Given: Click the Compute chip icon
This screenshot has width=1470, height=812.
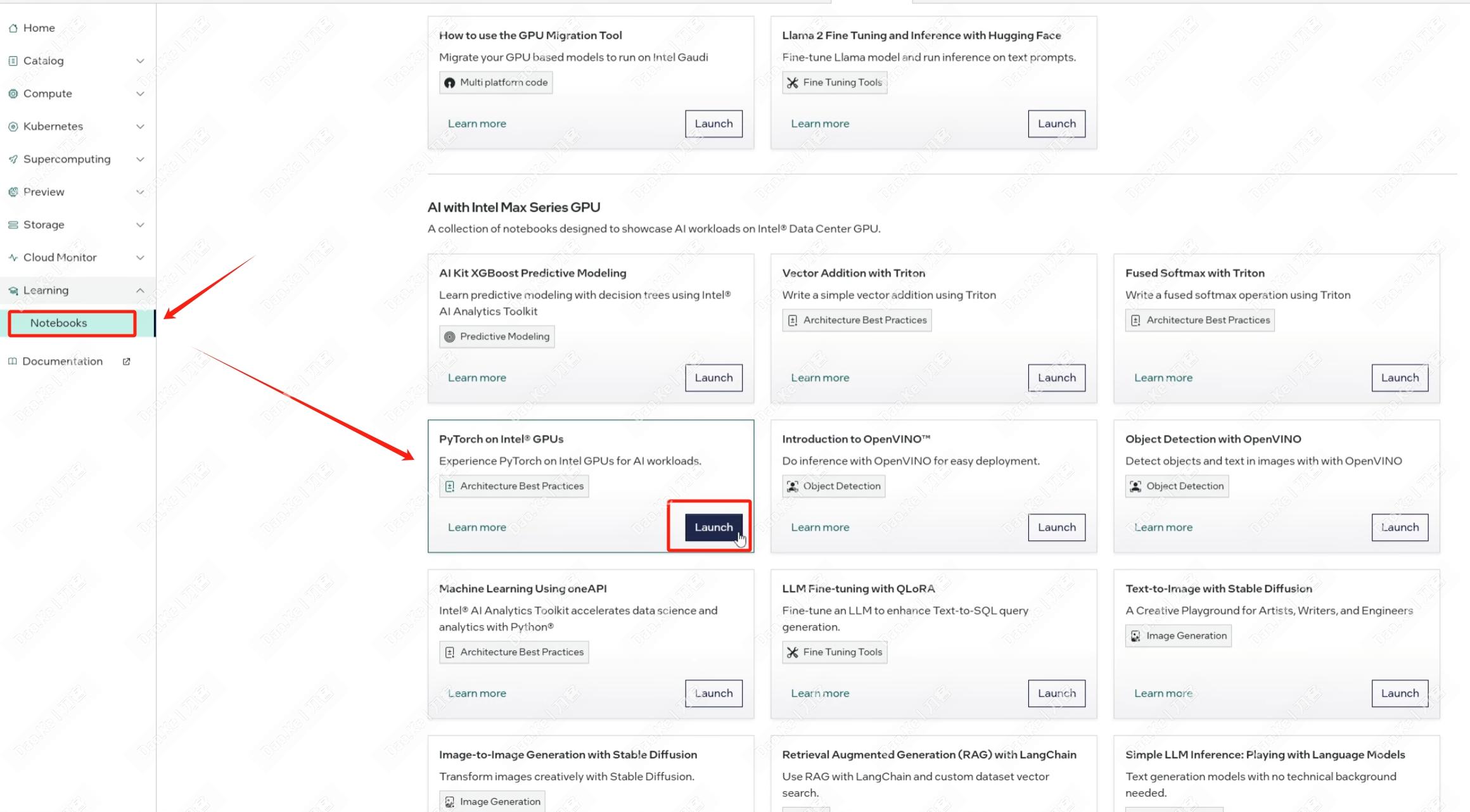Looking at the screenshot, I should (13, 94).
